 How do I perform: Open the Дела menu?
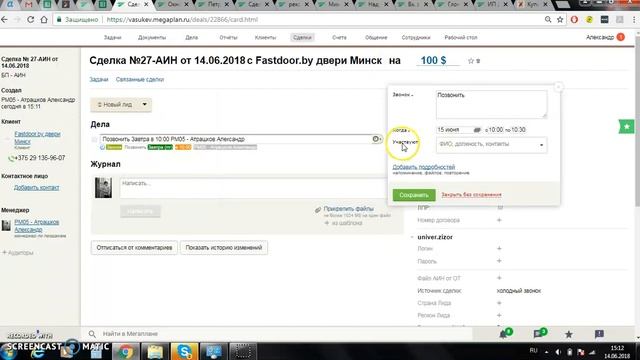(x=191, y=38)
